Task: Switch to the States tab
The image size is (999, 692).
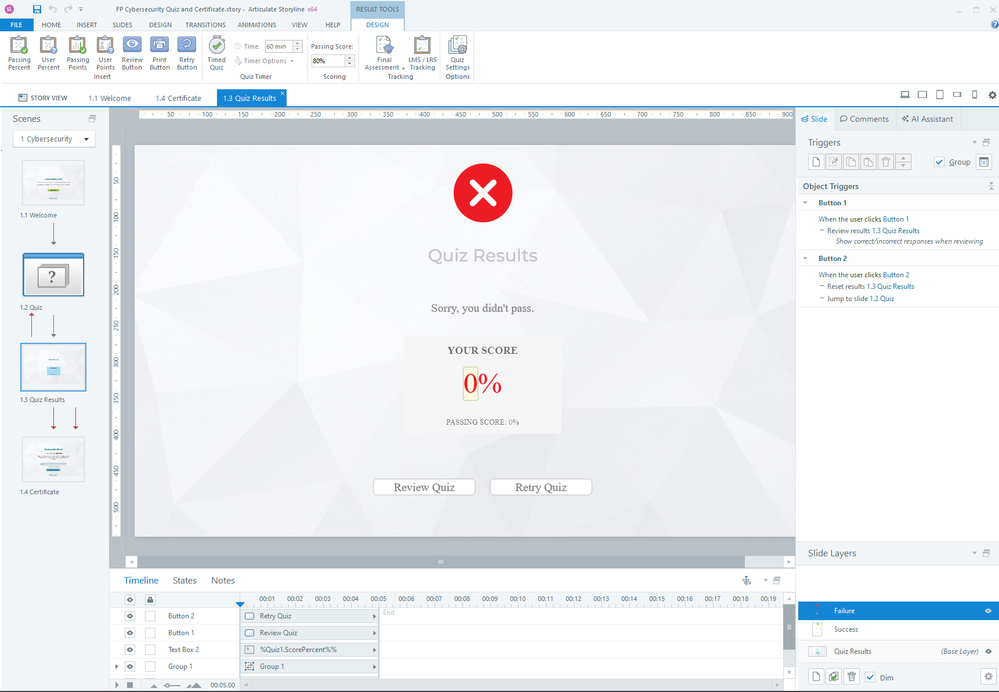Action: [x=185, y=580]
